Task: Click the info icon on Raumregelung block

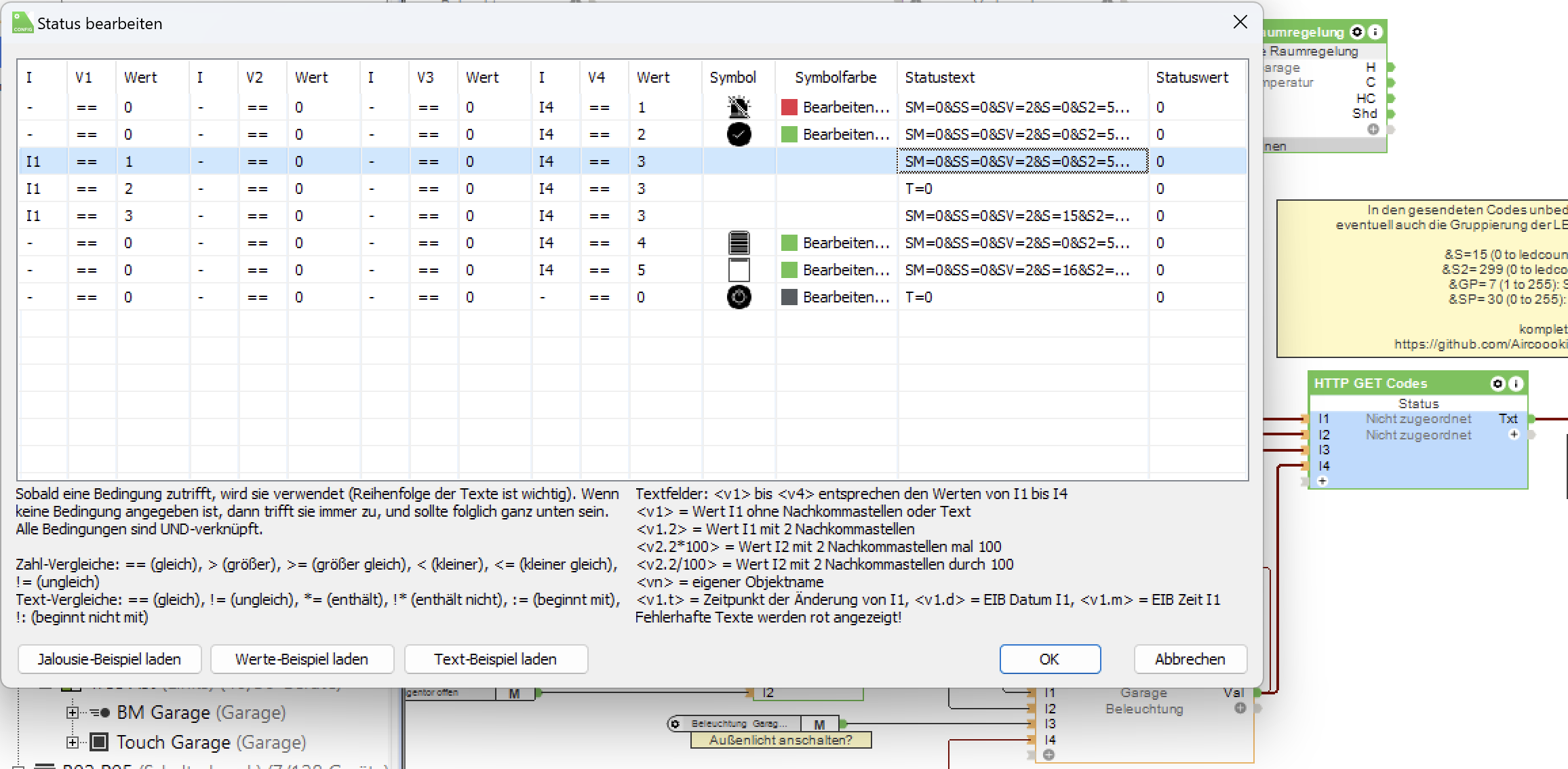Action: [x=1375, y=32]
